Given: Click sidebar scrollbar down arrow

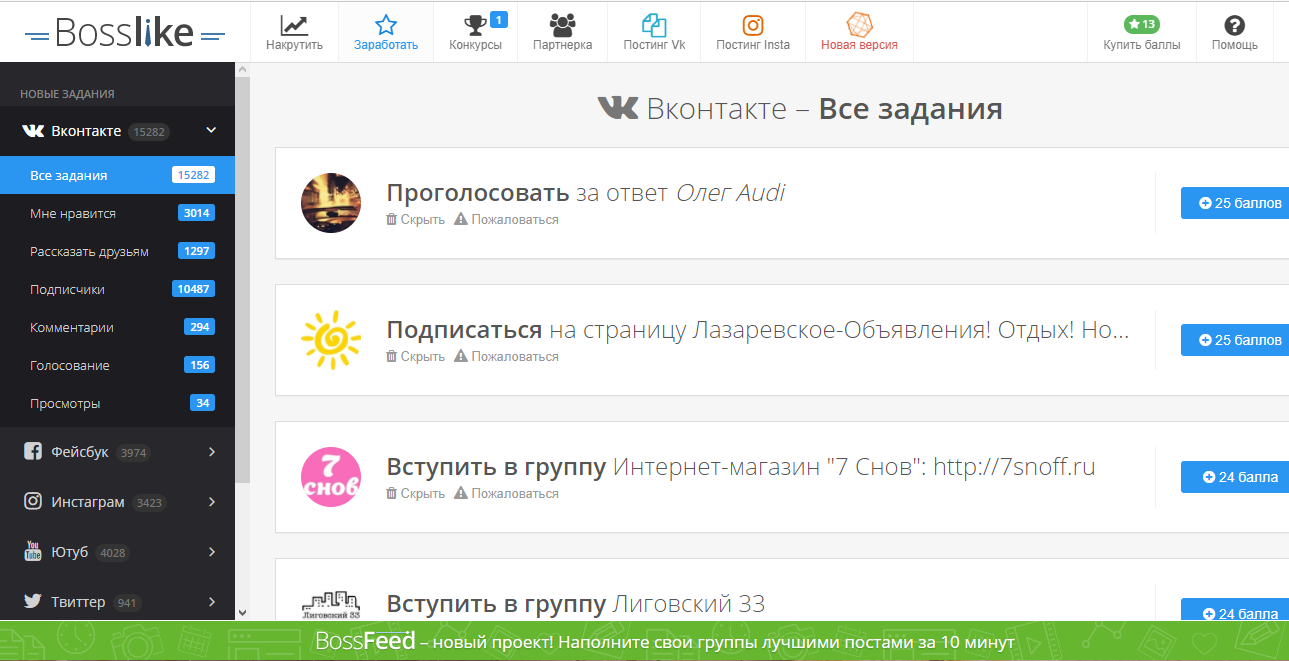Looking at the screenshot, I should 242,612.
